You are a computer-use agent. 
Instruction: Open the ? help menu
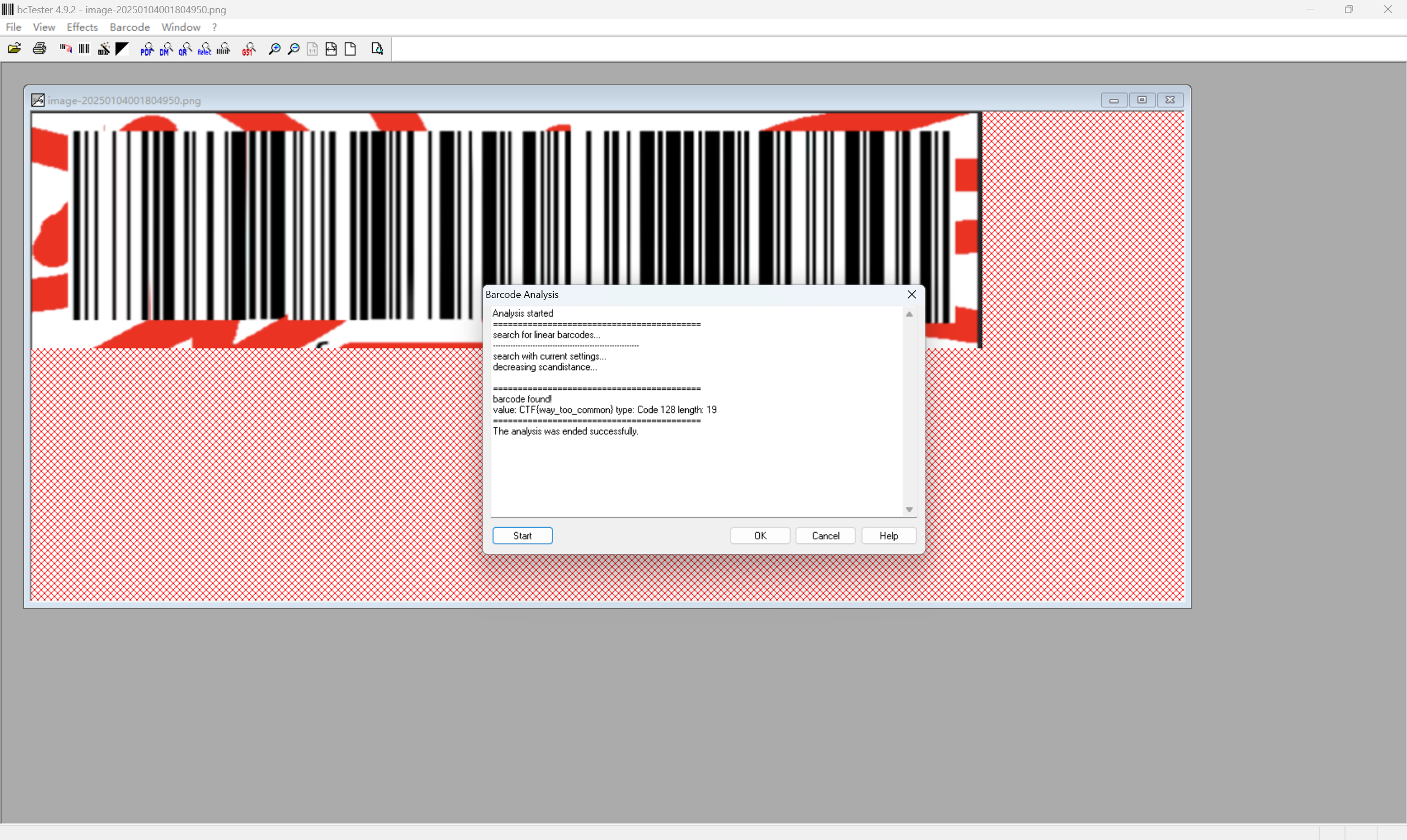[x=214, y=27]
